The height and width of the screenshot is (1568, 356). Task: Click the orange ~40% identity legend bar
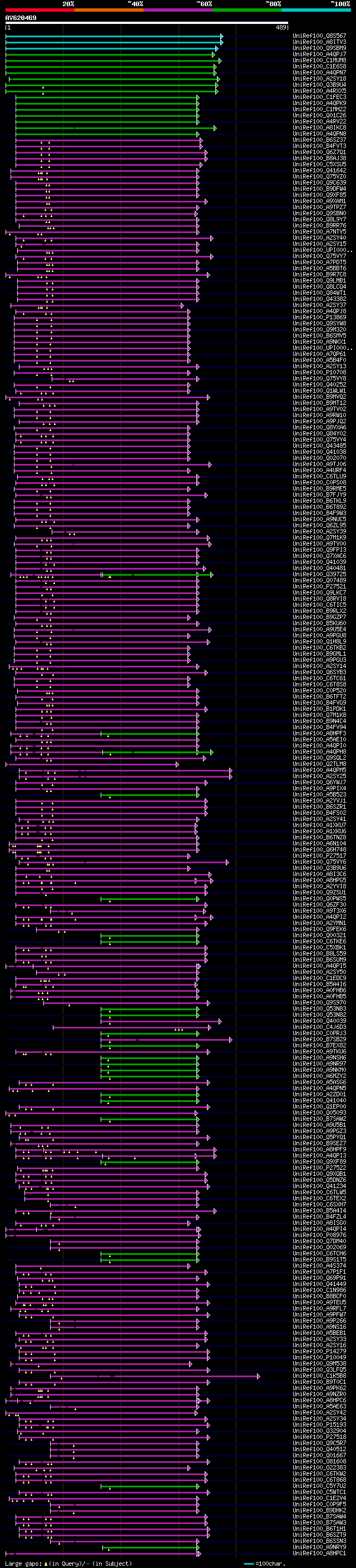click(x=109, y=10)
